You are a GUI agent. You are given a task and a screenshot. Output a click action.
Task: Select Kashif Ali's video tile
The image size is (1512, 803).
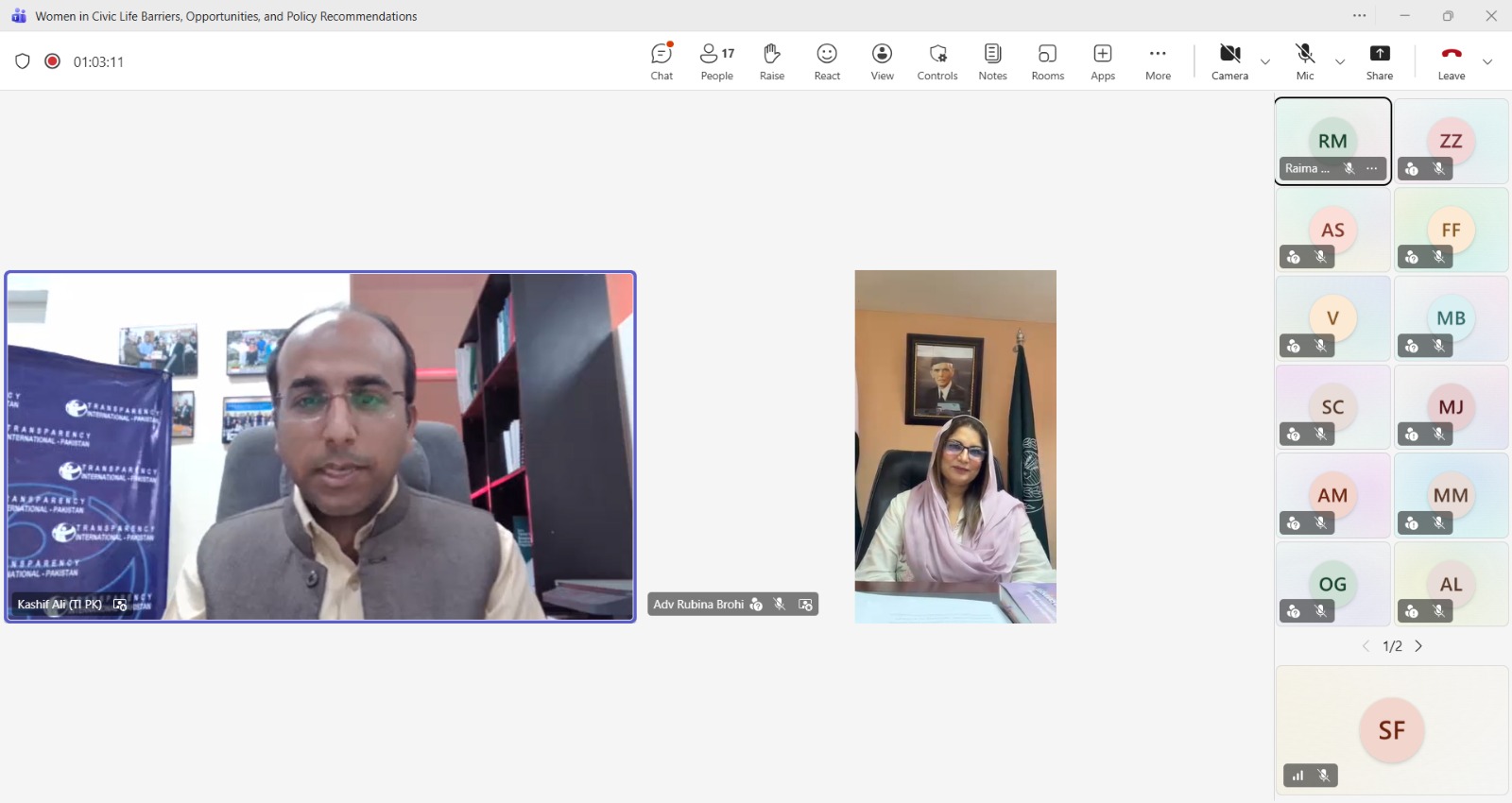coord(320,446)
